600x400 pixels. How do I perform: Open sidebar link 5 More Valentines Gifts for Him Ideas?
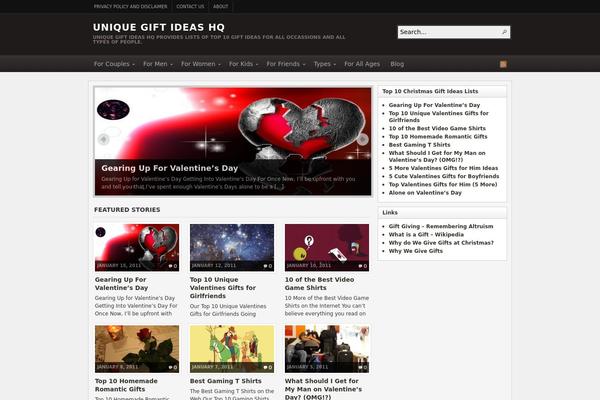click(x=443, y=168)
